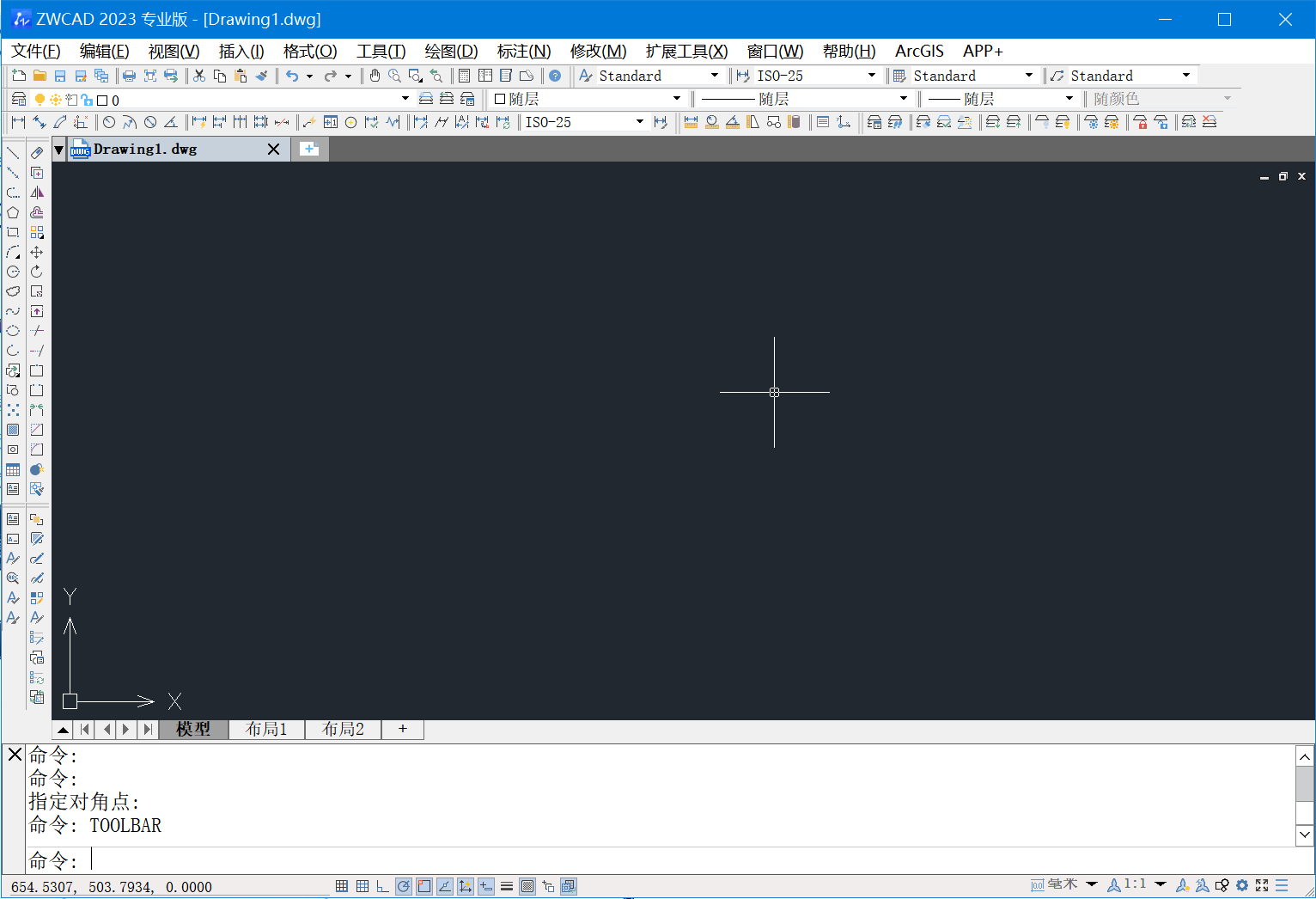Jump to the last layout tab arrow
Screen dimensions: 1316x899
coord(148,730)
